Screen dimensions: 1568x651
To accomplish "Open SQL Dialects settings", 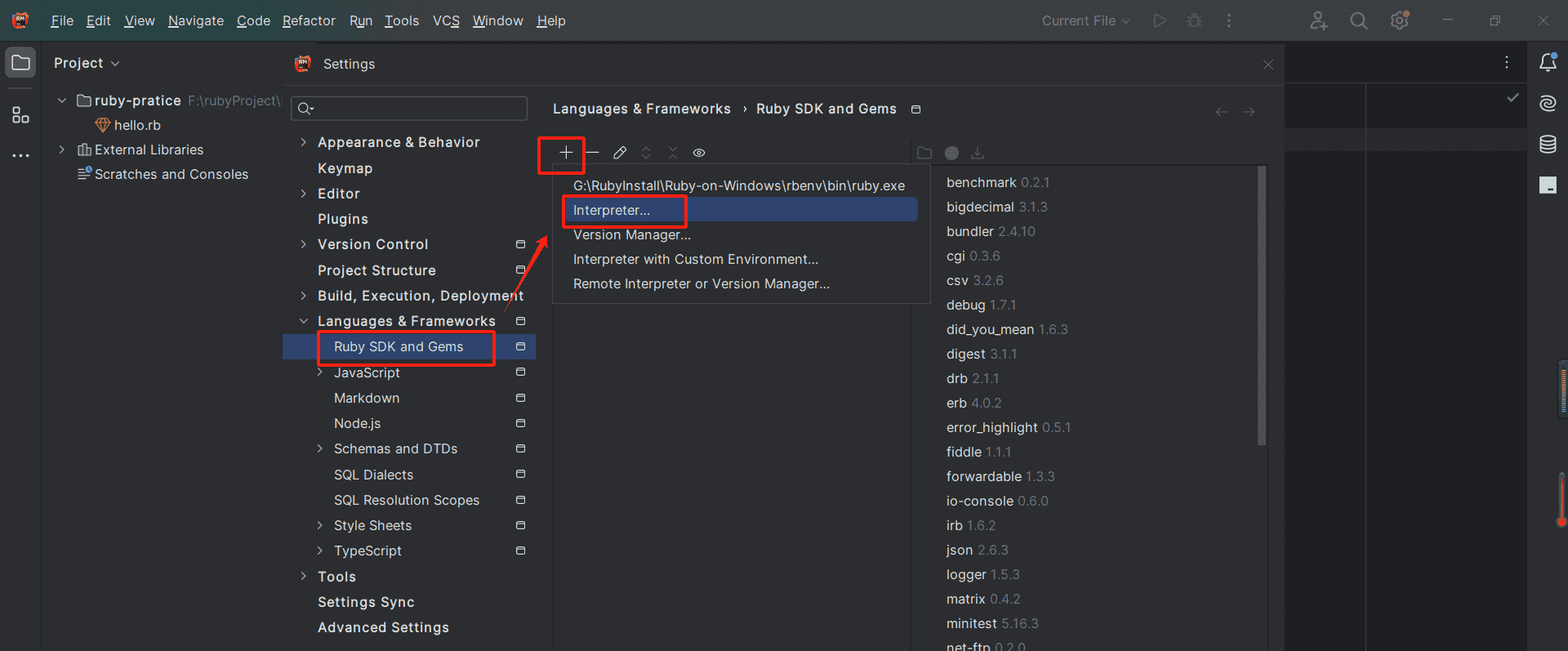I will click(x=373, y=475).
